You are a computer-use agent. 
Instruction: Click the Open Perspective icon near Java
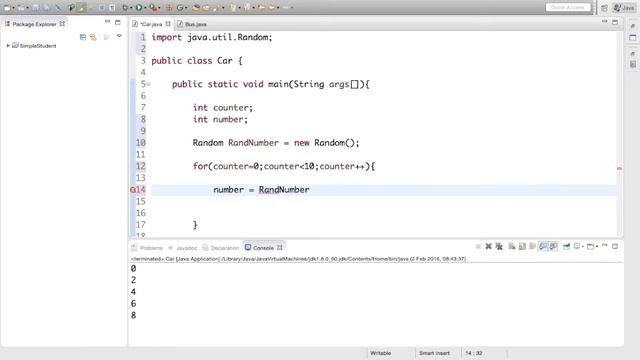tap(604, 8)
